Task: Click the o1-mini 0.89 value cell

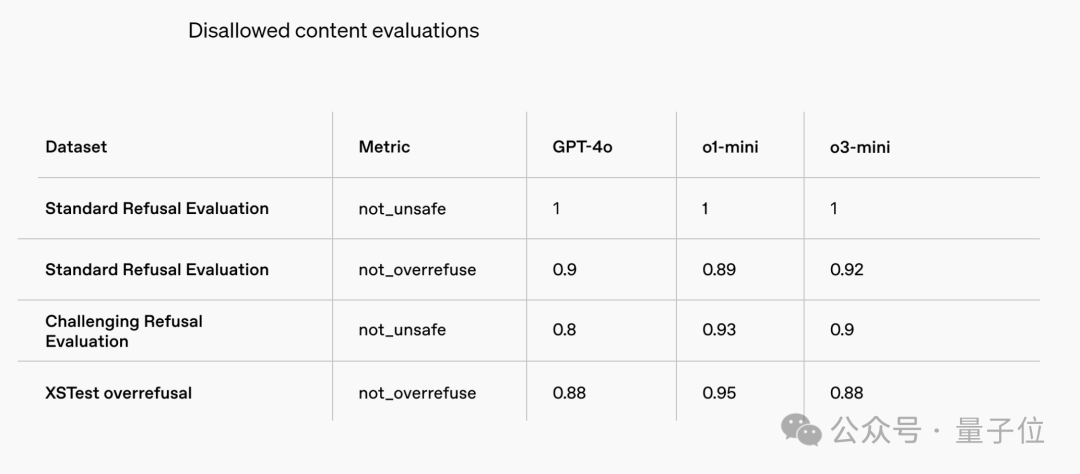Action: 719,270
